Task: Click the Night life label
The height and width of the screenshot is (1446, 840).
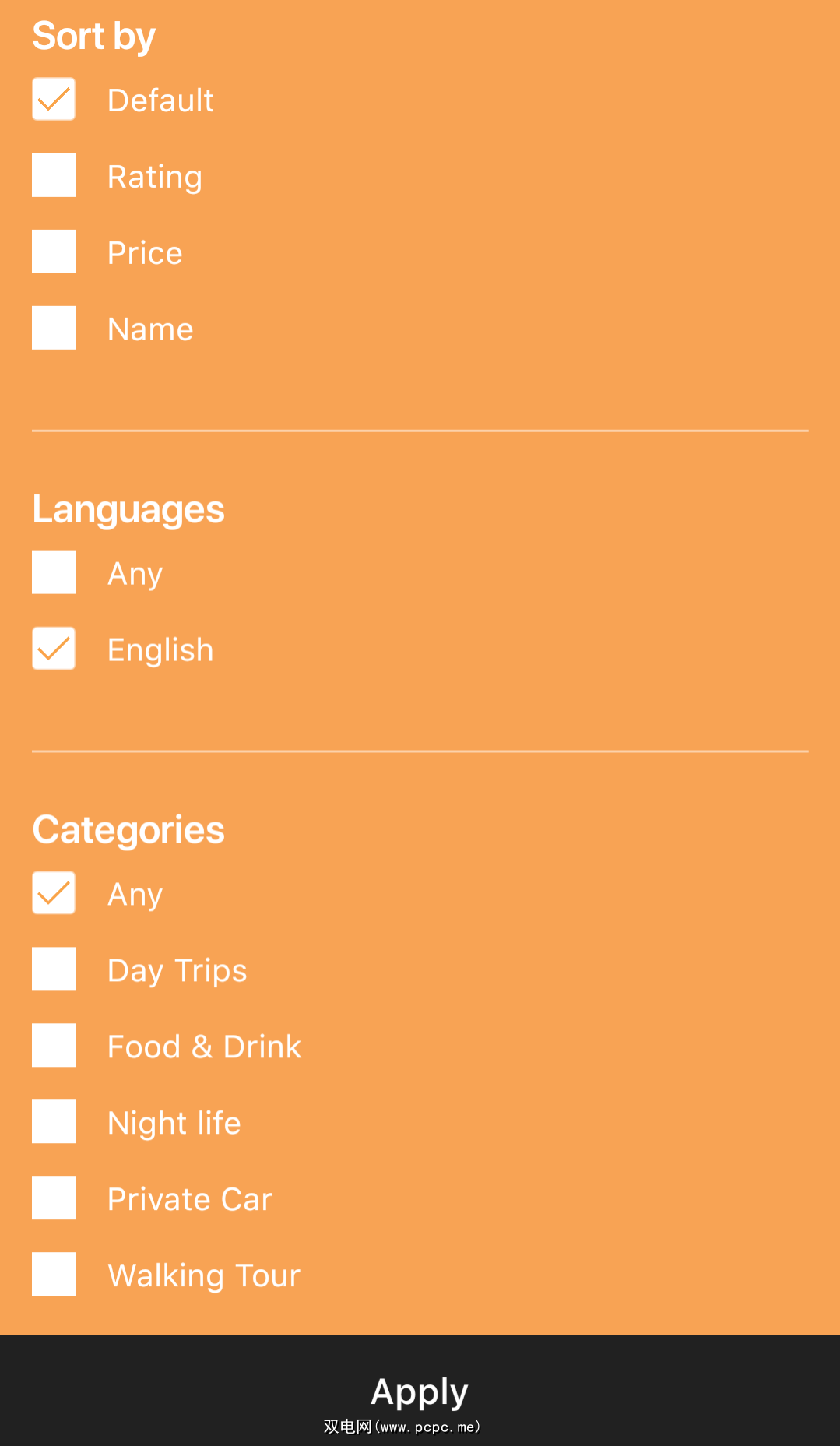Action: click(174, 1123)
